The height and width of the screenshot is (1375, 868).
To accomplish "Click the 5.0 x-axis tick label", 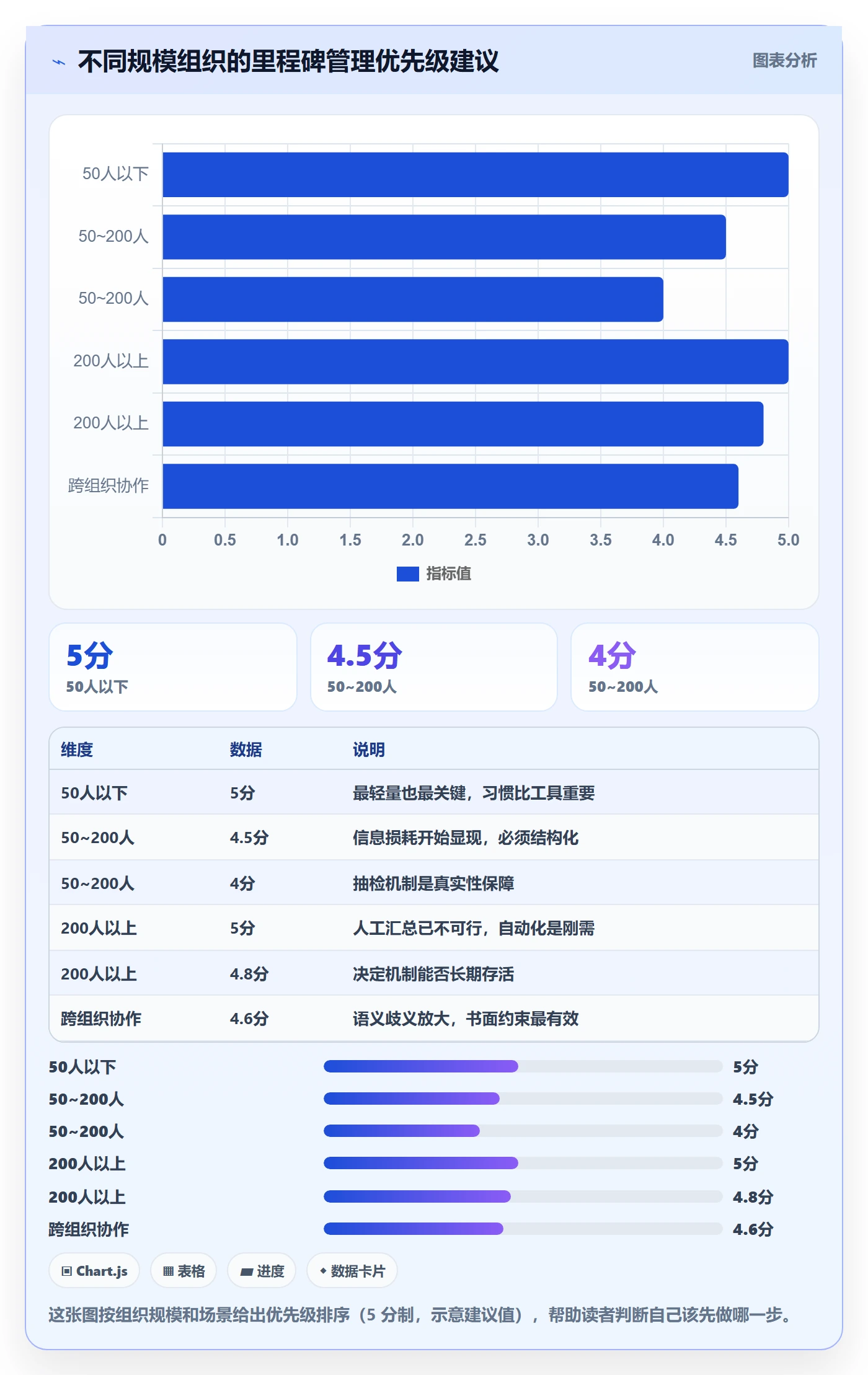I will [x=788, y=540].
